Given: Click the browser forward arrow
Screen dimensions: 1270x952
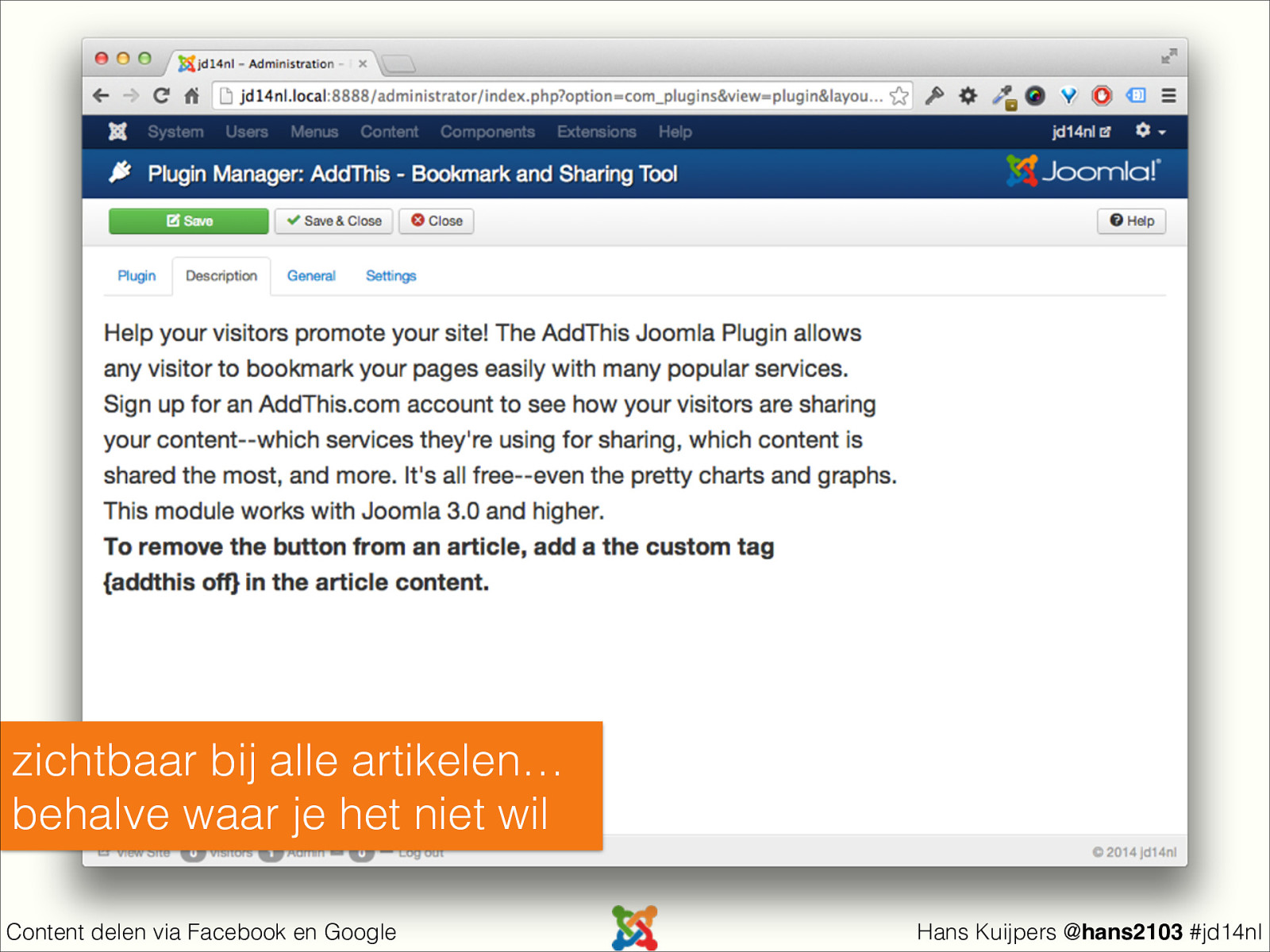Looking at the screenshot, I should point(131,96).
